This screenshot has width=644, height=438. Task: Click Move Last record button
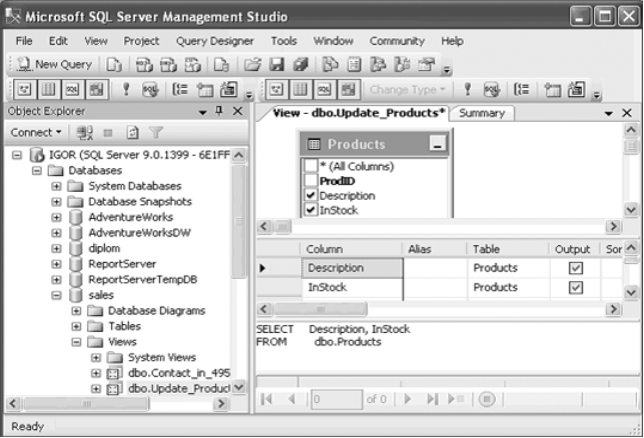click(x=432, y=399)
